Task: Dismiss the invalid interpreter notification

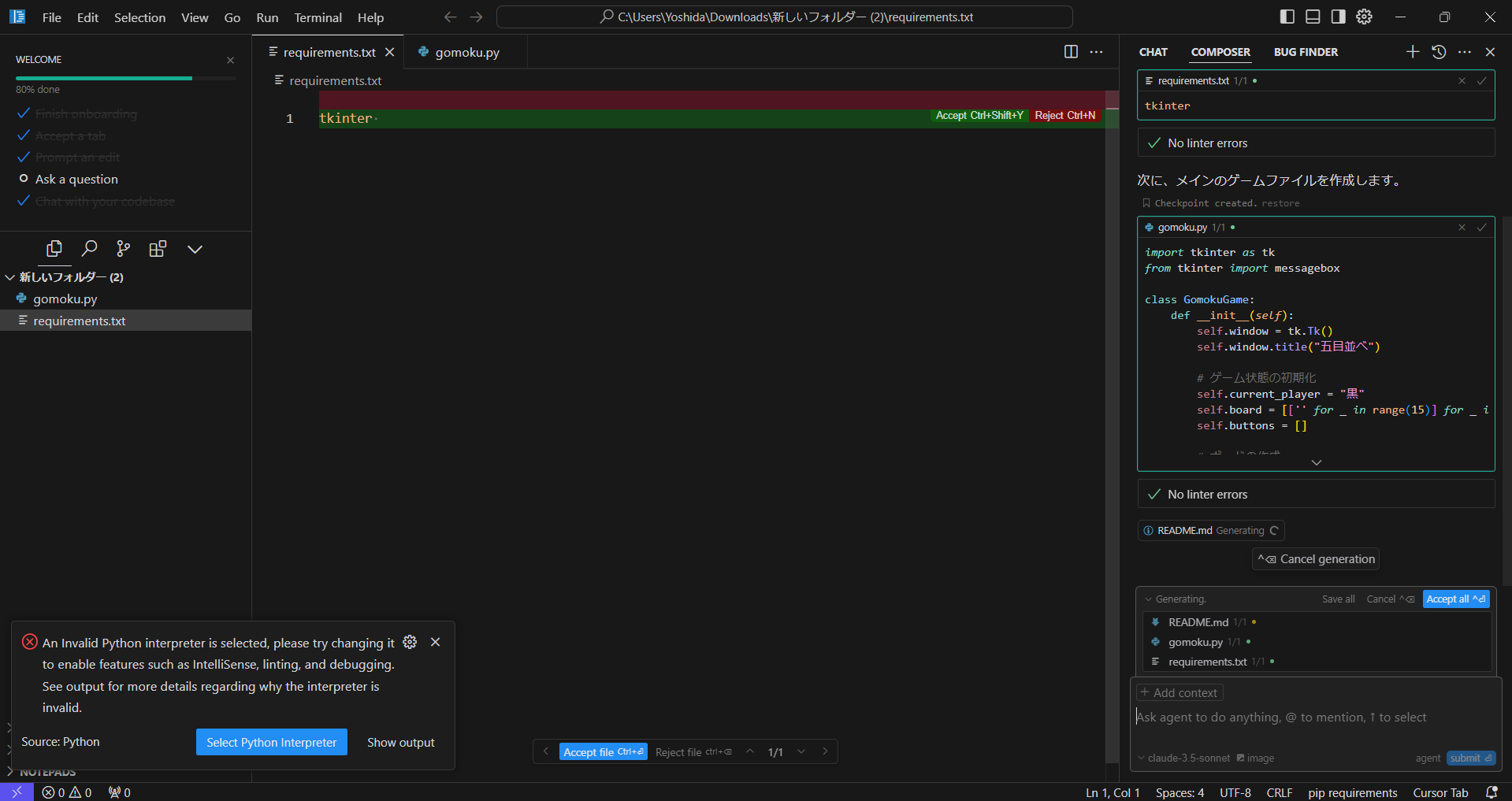Action: click(435, 642)
